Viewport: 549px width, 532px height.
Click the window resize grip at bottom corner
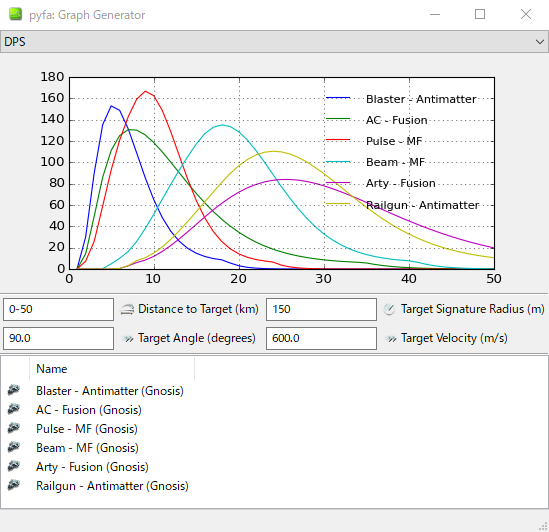point(543,526)
